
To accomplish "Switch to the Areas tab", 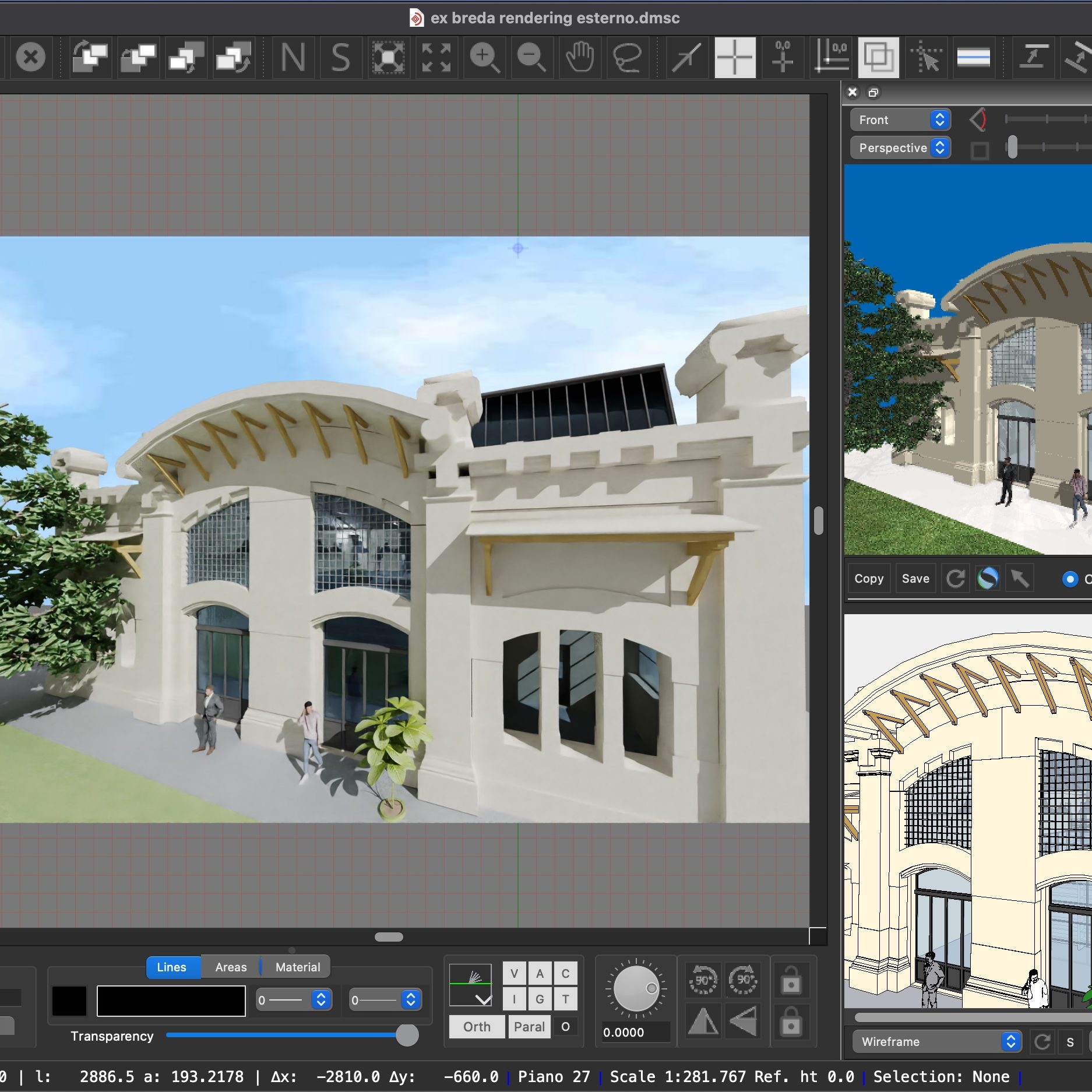I will tap(231, 967).
